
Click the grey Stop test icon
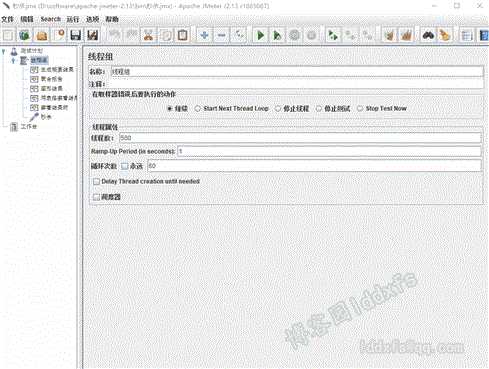point(294,35)
